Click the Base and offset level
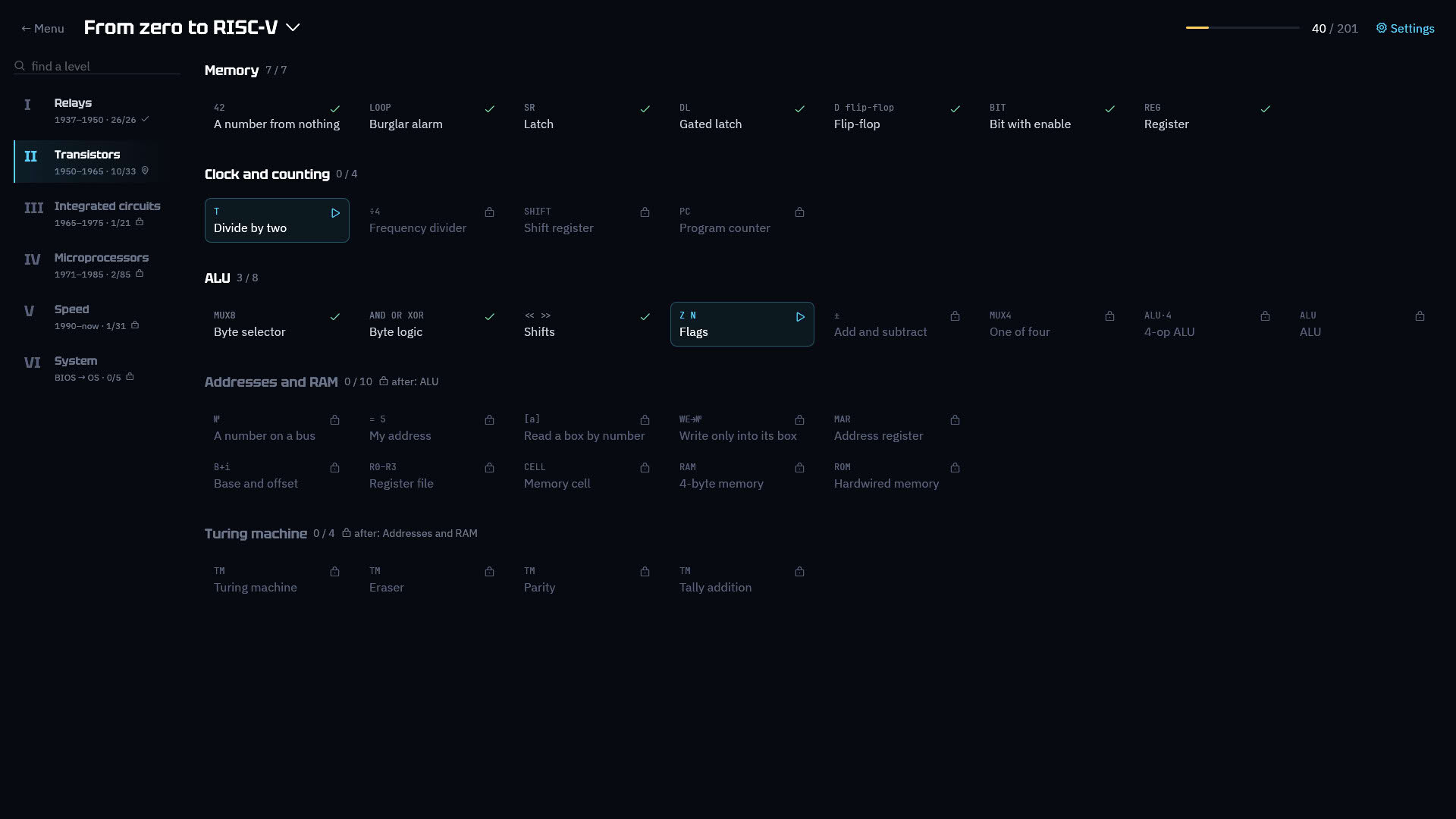This screenshot has height=819, width=1456. click(x=277, y=476)
